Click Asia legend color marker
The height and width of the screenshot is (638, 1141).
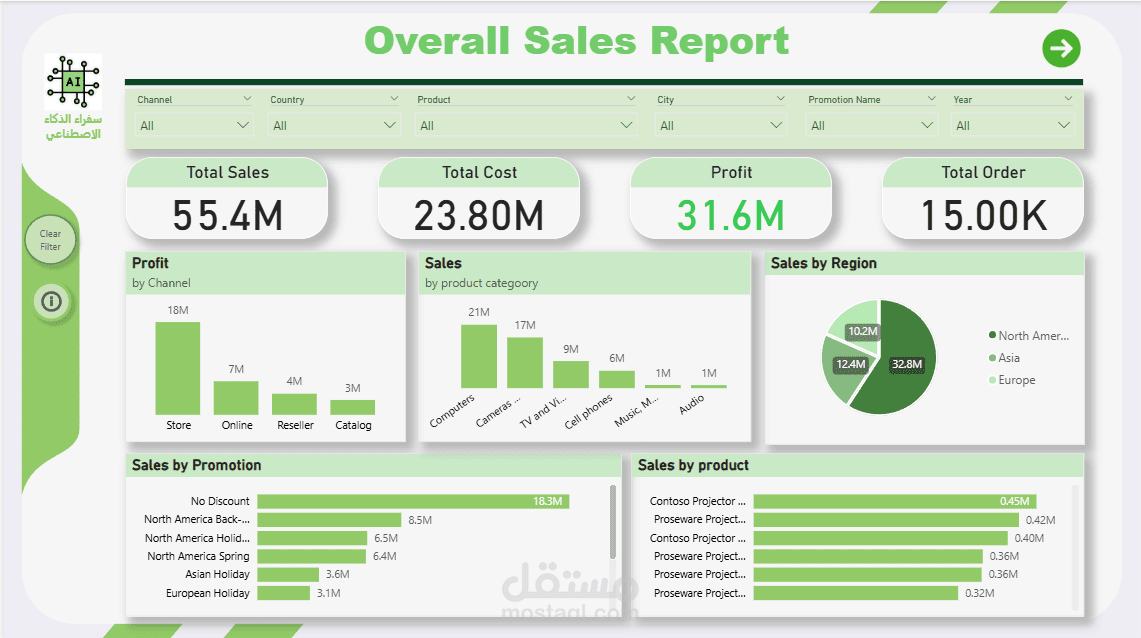pyautogui.click(x=993, y=357)
